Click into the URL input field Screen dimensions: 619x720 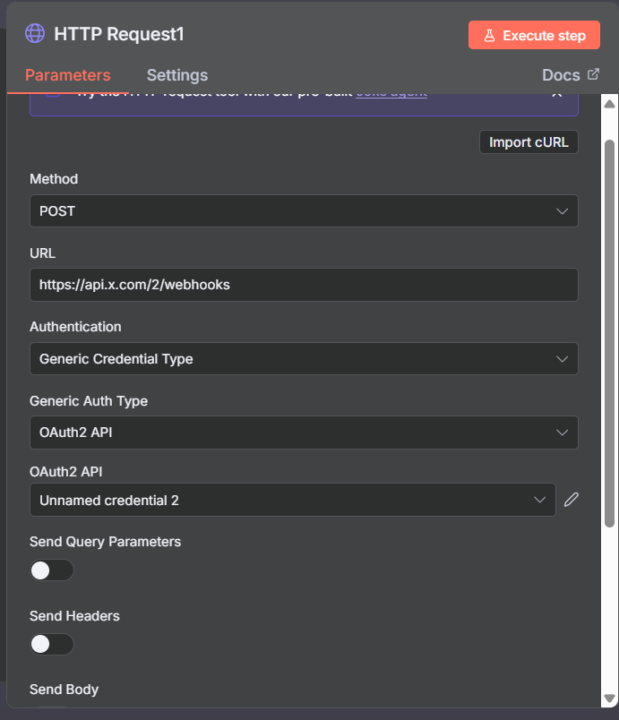pos(303,285)
